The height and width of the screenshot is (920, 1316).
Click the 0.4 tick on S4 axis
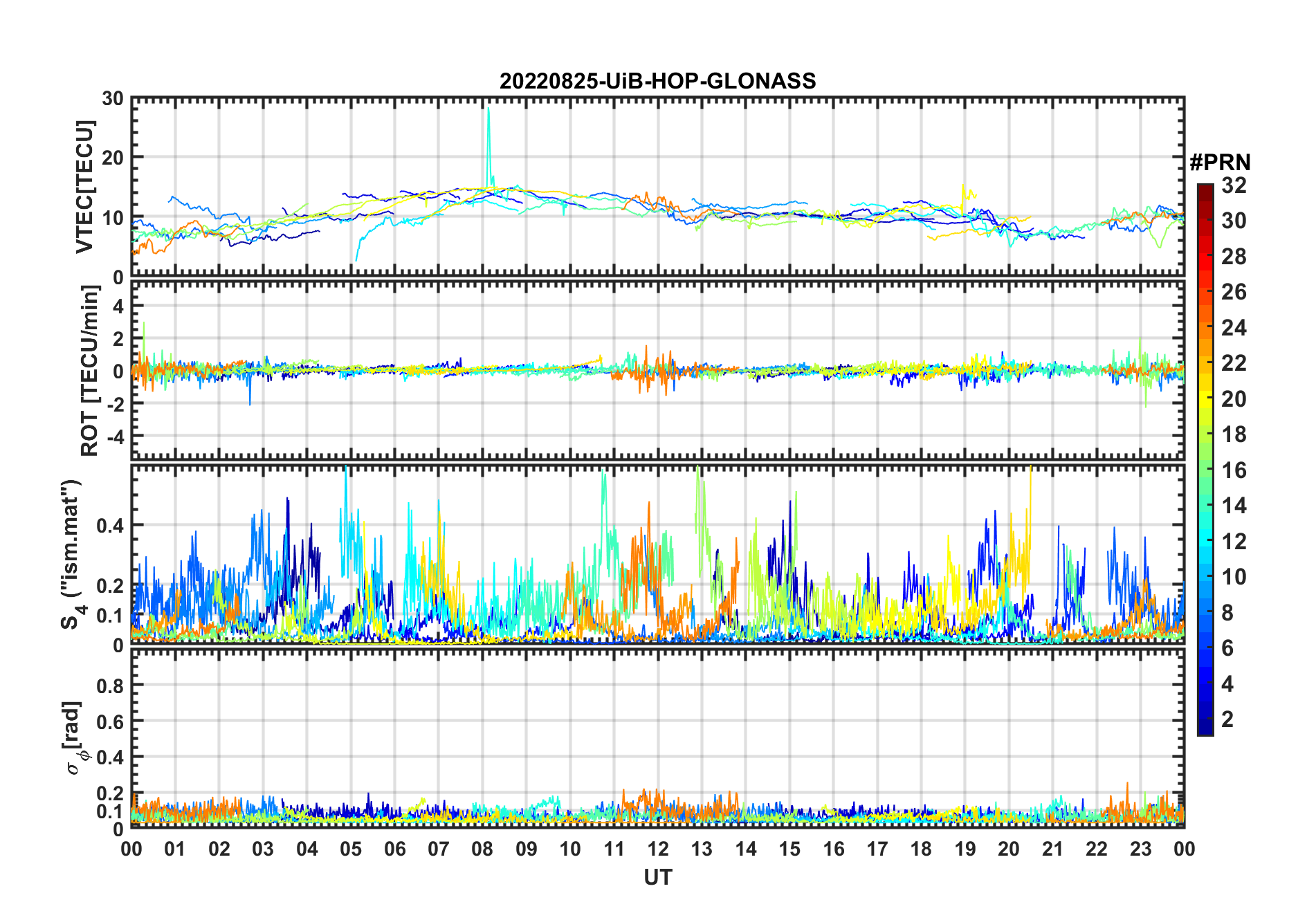pos(110,526)
